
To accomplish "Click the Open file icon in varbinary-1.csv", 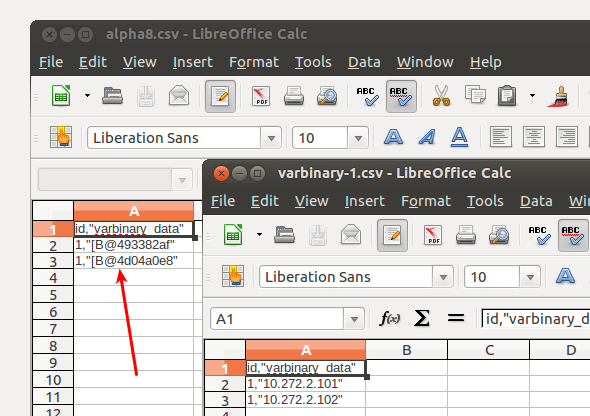I will point(284,235).
